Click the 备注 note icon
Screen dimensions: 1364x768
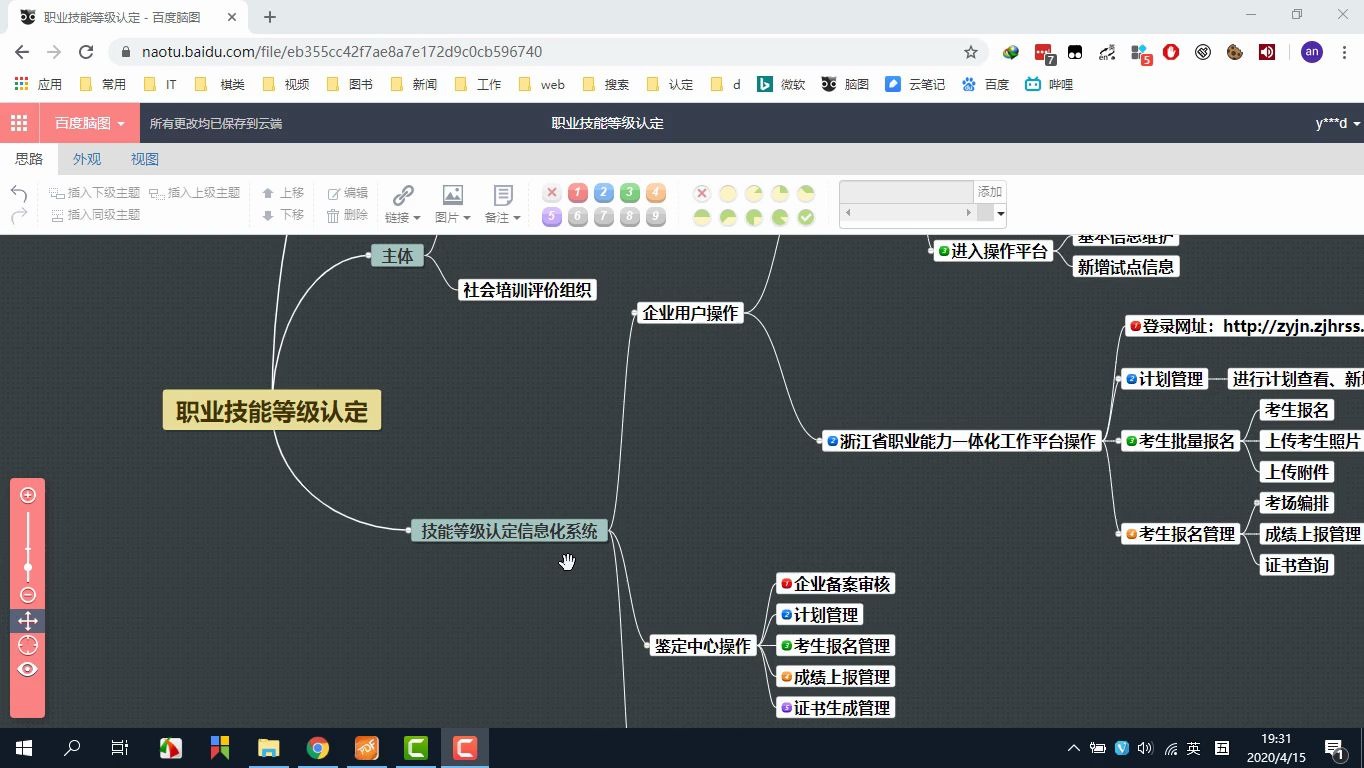coord(503,195)
